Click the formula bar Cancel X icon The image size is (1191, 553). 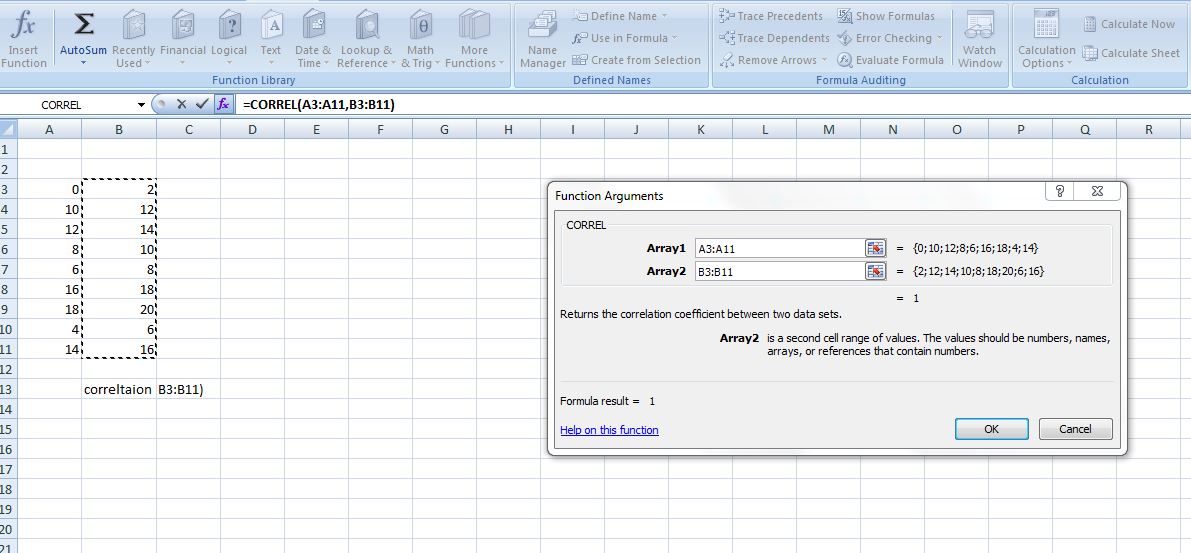pyautogui.click(x=181, y=104)
